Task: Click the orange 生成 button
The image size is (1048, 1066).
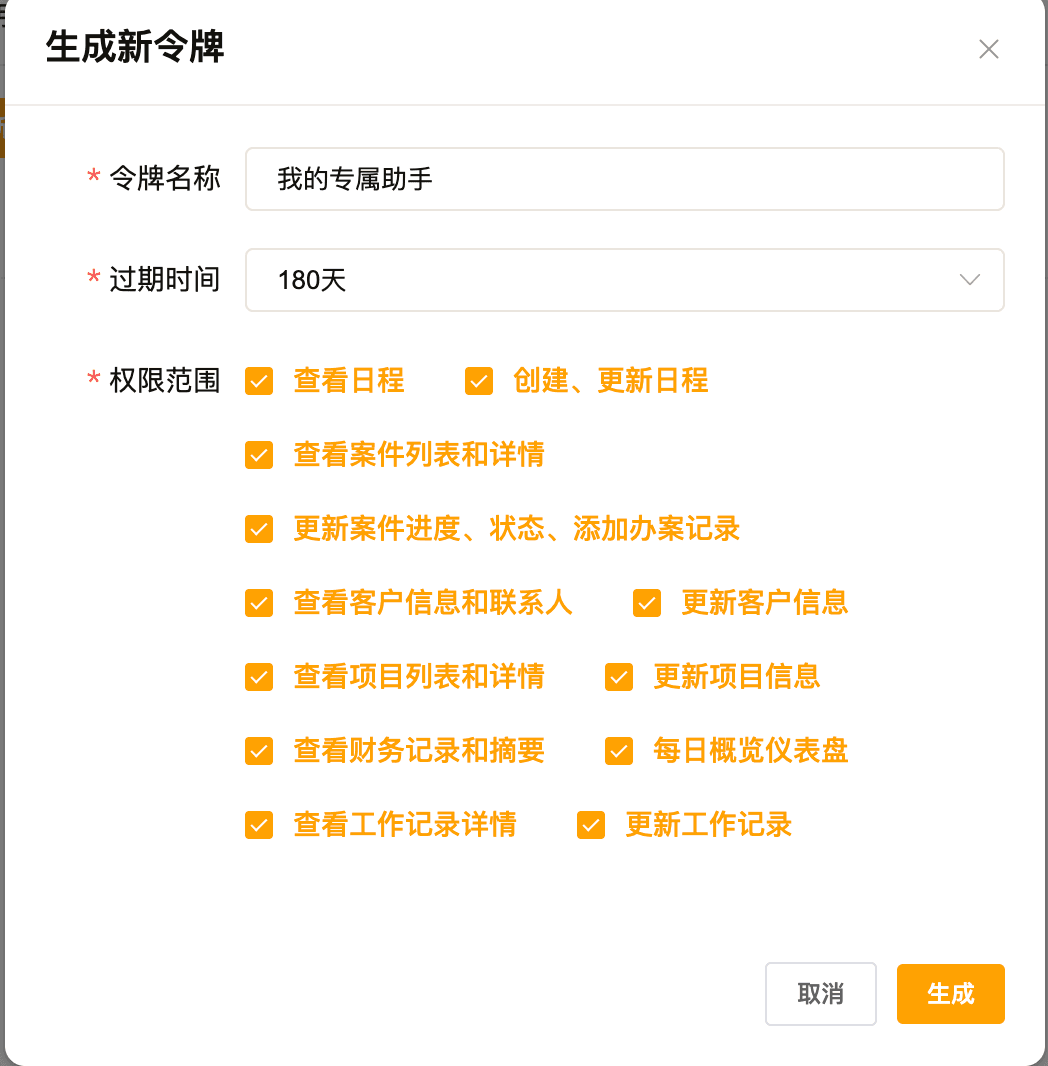Action: tap(950, 994)
